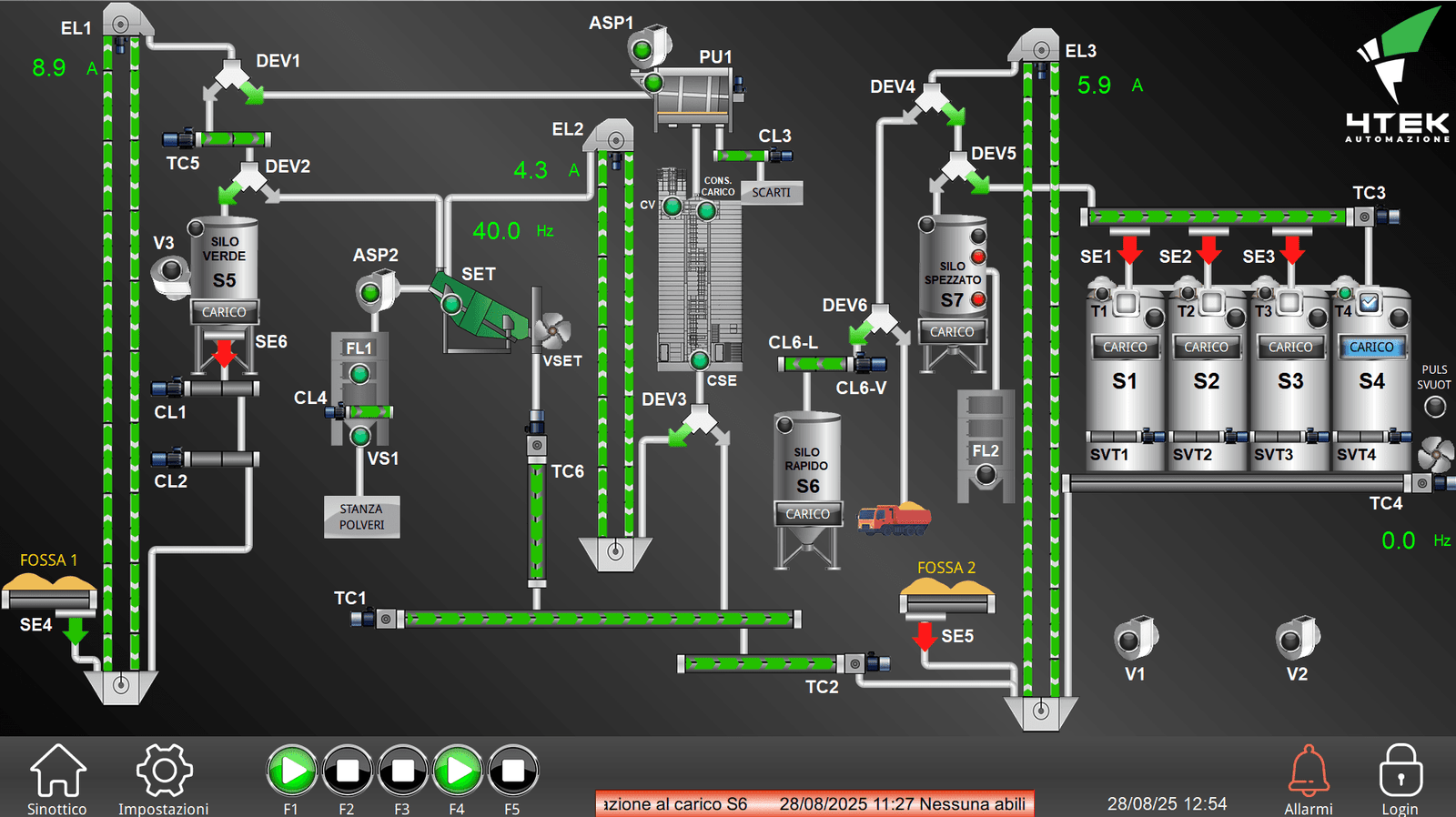Select the DEV1 diverter valve
This screenshot has width=1456, height=817.
233,81
